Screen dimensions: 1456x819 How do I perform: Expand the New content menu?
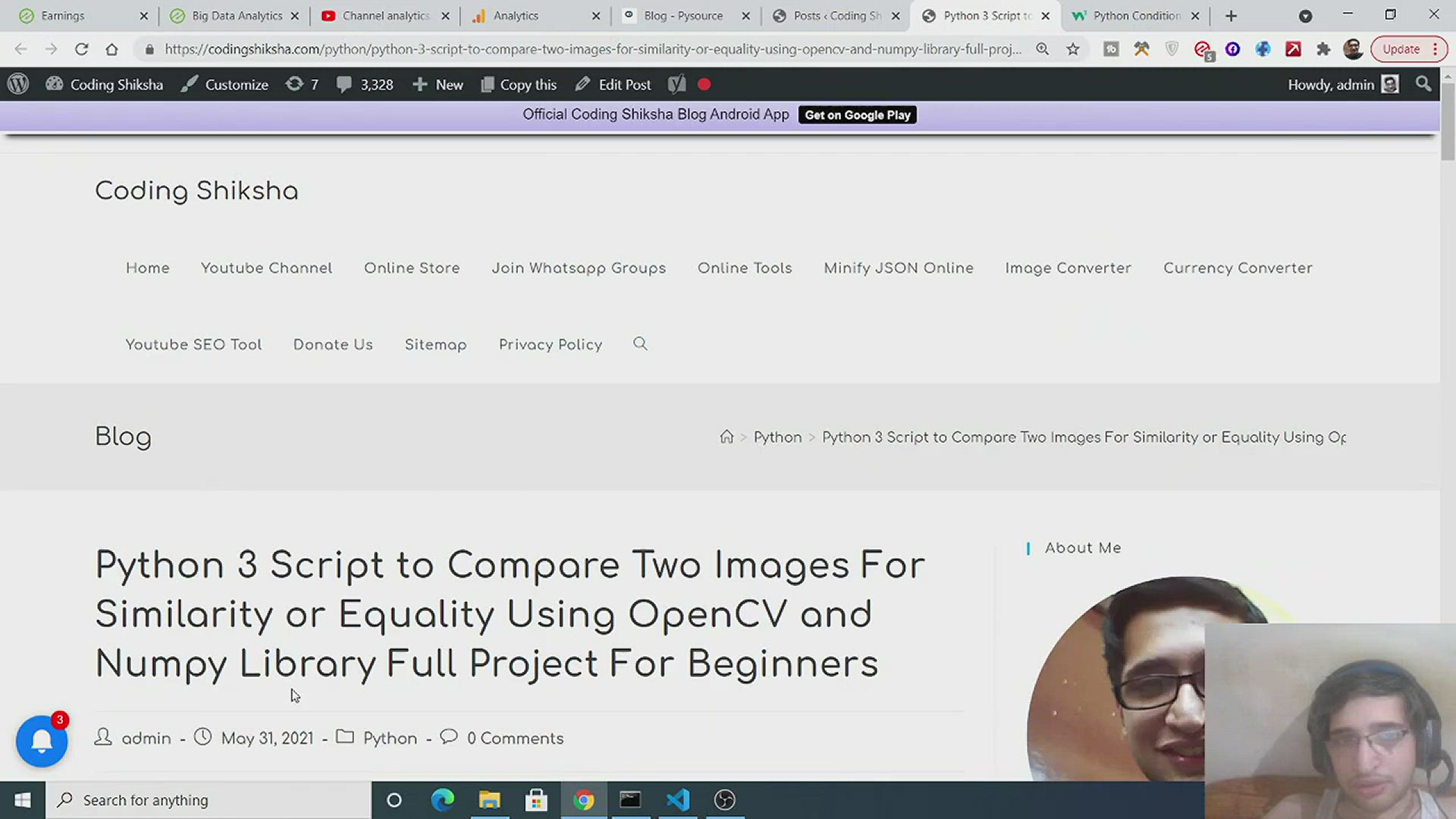tap(438, 84)
